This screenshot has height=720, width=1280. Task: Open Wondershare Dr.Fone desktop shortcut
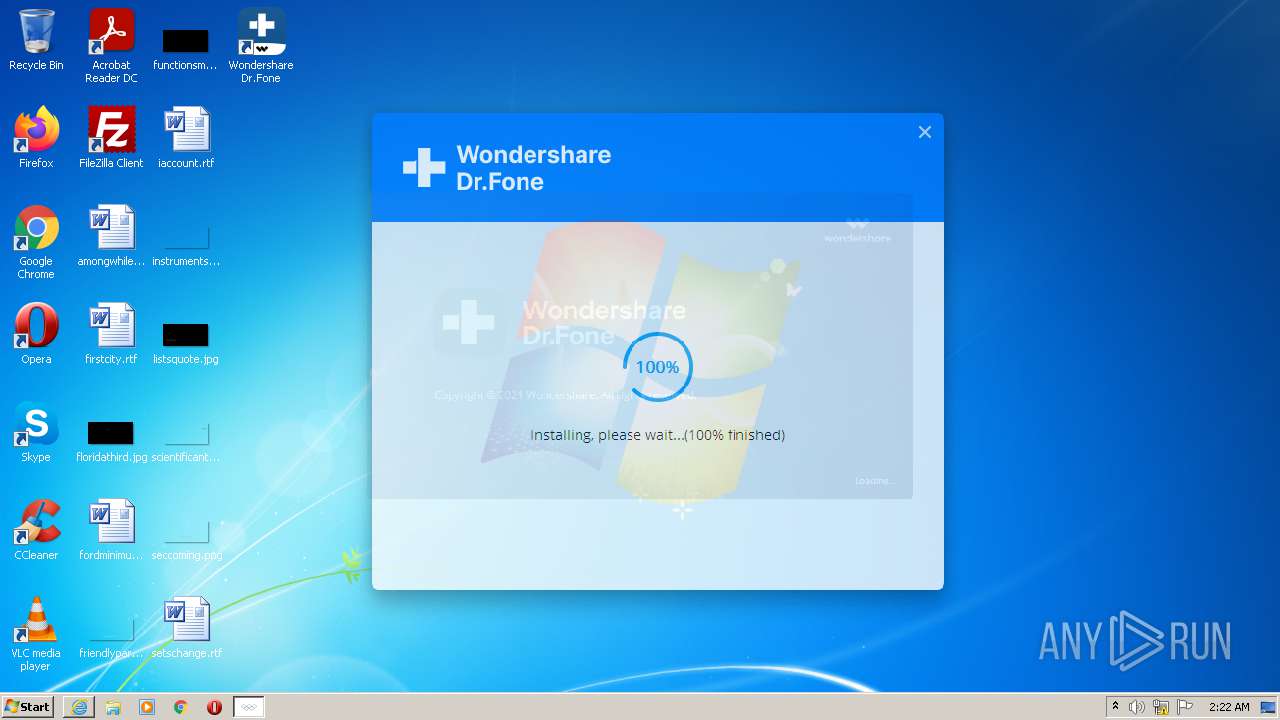click(x=261, y=45)
